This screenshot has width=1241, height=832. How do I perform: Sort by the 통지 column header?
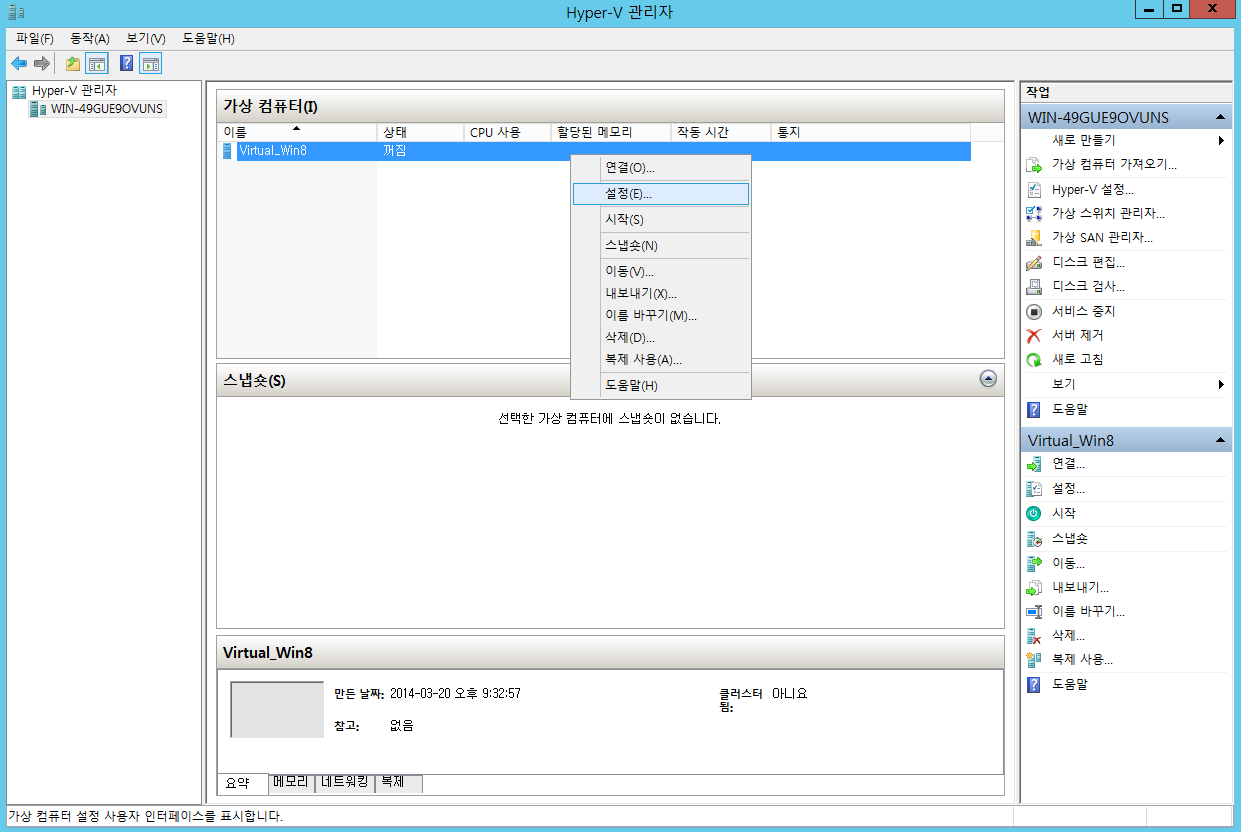click(x=870, y=132)
